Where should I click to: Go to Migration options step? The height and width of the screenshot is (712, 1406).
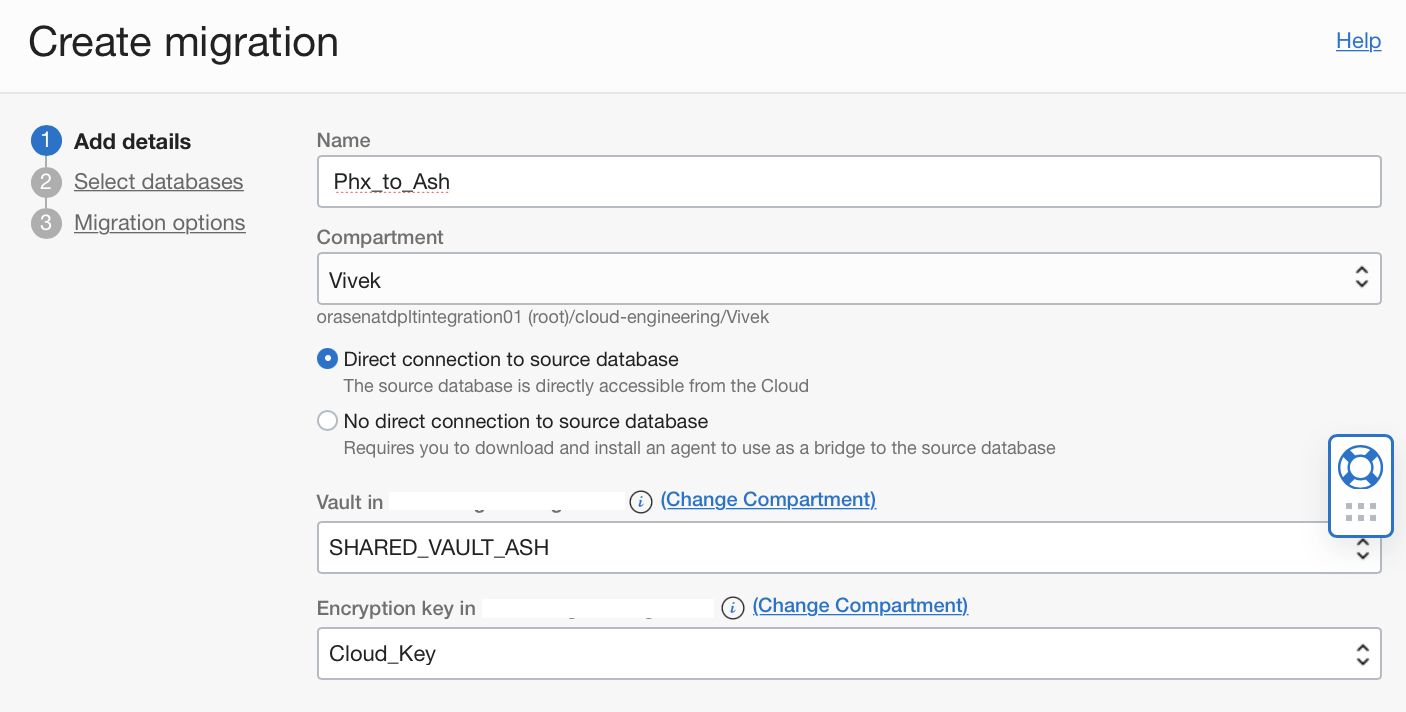(x=159, y=223)
